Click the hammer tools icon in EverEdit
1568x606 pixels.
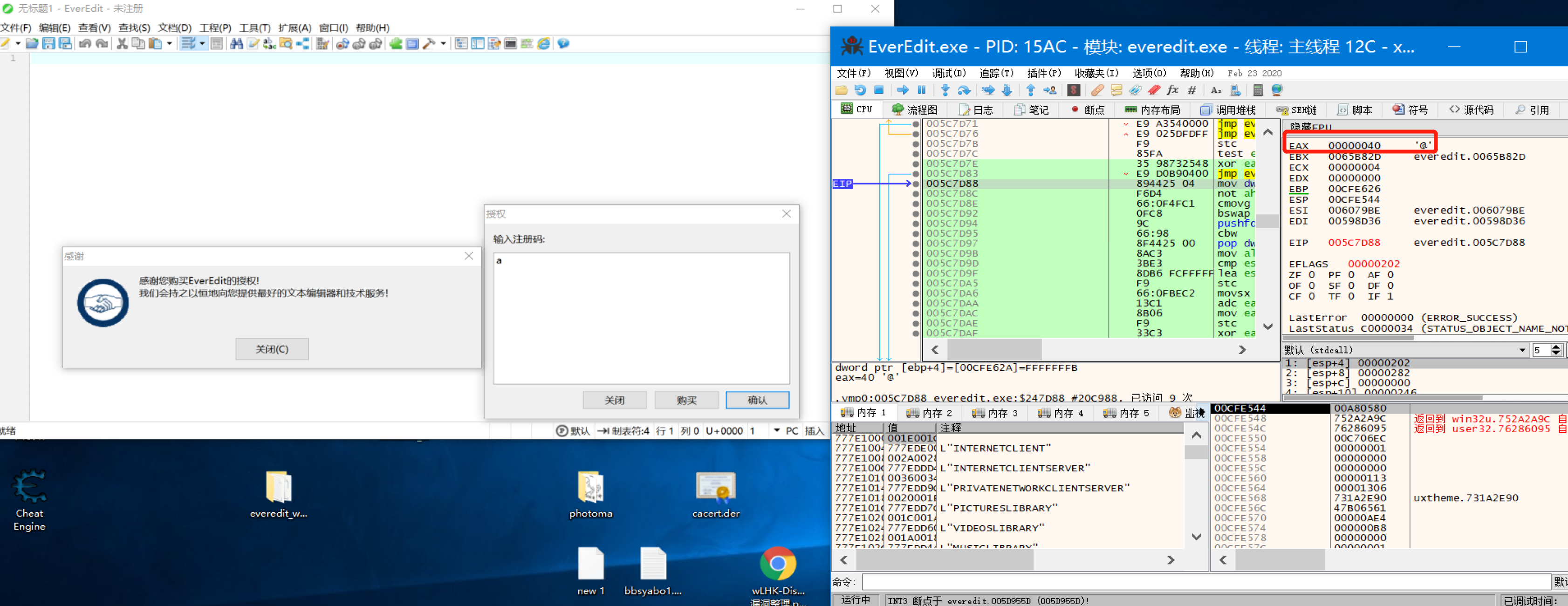point(429,43)
